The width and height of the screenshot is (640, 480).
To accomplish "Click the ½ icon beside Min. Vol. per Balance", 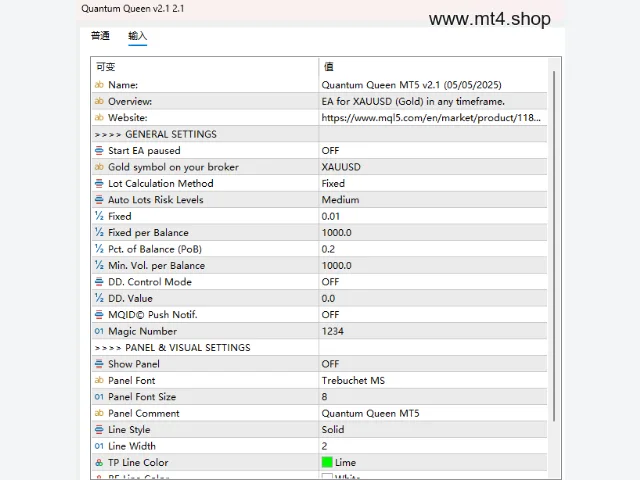I will tap(99, 265).
